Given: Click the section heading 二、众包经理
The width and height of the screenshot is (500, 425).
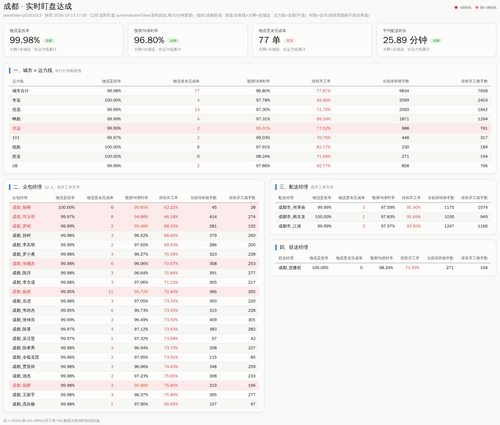Looking at the screenshot, I should (x=28, y=187).
